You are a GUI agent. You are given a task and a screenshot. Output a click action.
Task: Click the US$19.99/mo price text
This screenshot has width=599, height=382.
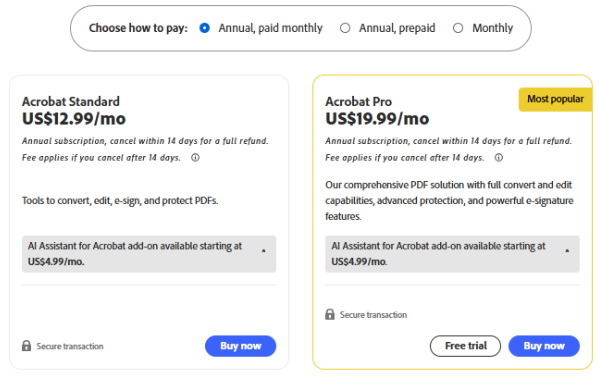(377, 119)
